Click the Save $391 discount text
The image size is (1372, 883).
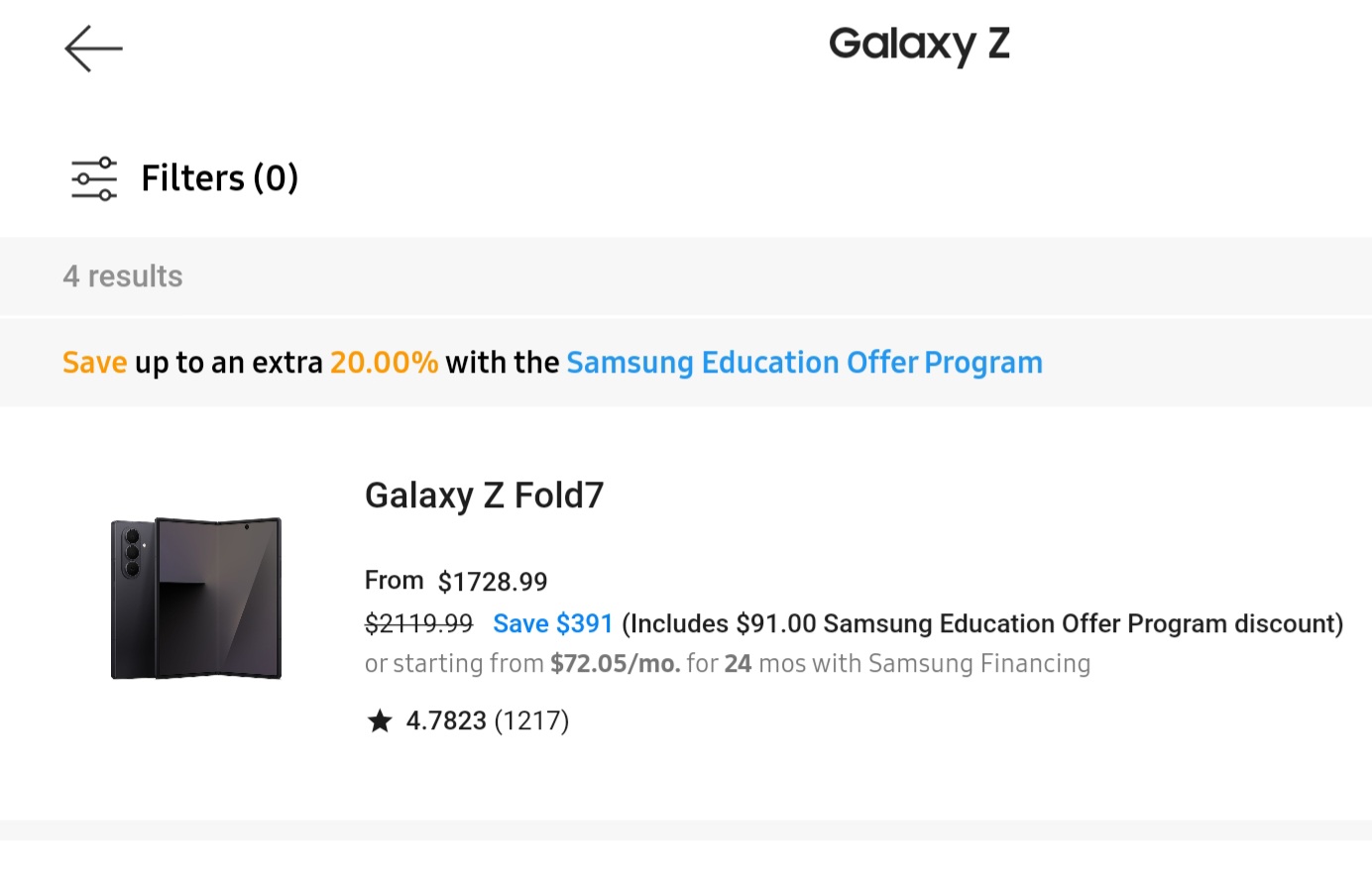pyautogui.click(x=552, y=622)
